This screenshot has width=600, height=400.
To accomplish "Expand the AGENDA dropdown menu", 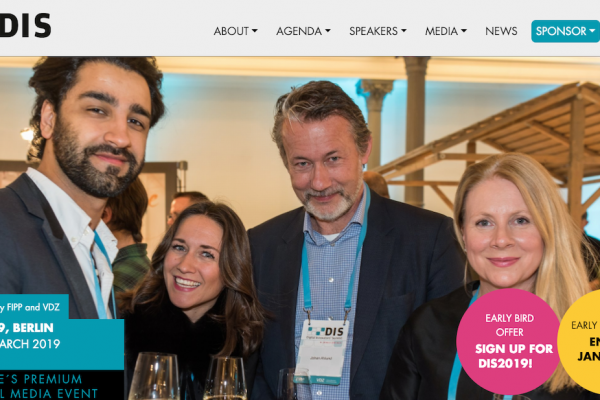I will (303, 31).
